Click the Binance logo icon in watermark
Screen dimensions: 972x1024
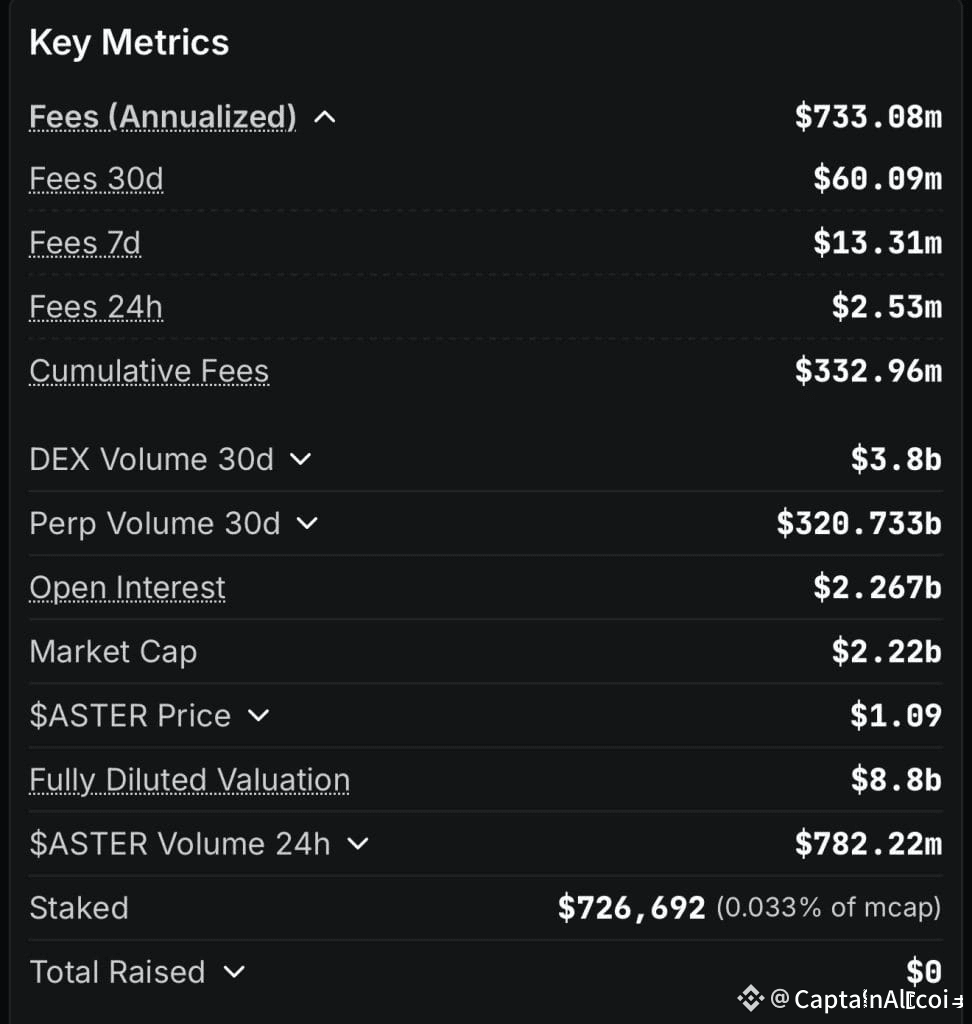750,997
